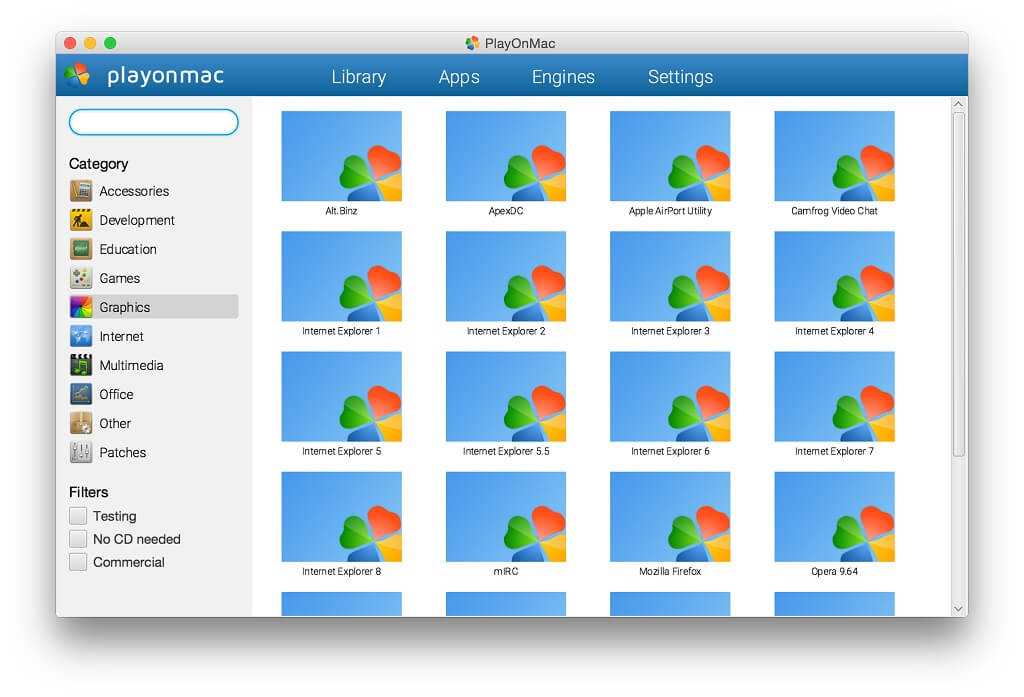Select the Opera 9.64 thumbnail
This screenshot has height=697, width=1024.
835,517
